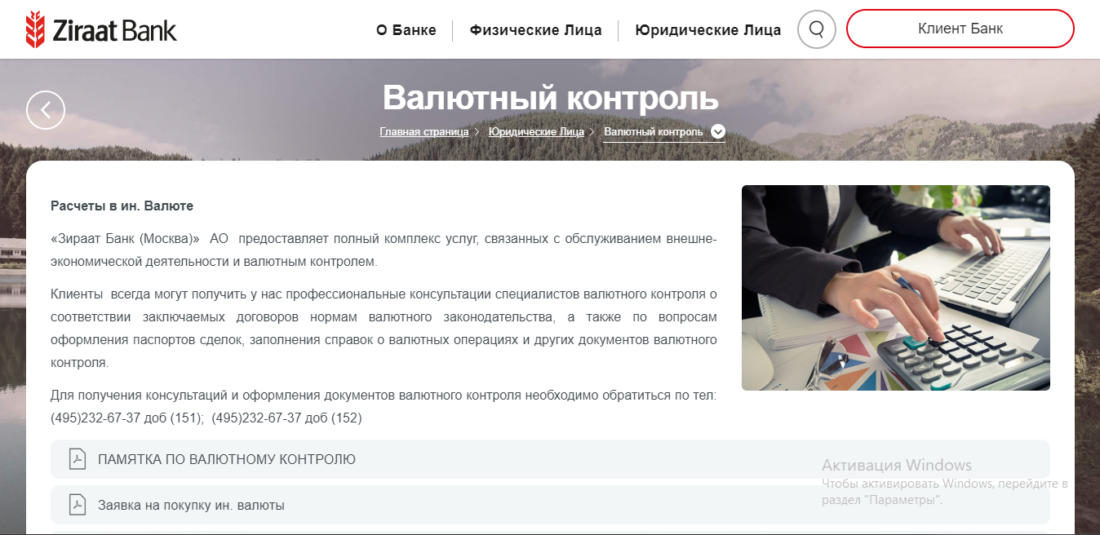Open Юридические Лица in the top navigation
Screen dimensions: 1100x535
pos(707,30)
